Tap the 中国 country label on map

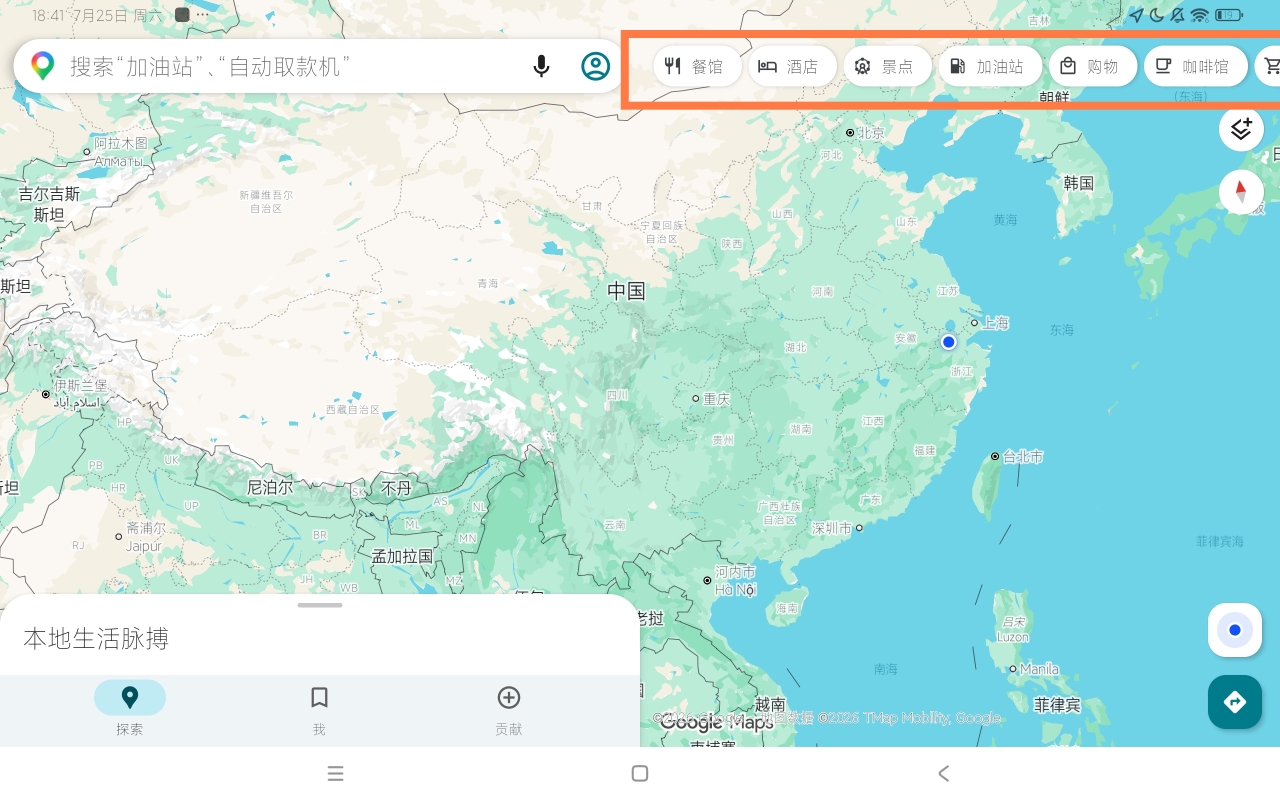(627, 291)
